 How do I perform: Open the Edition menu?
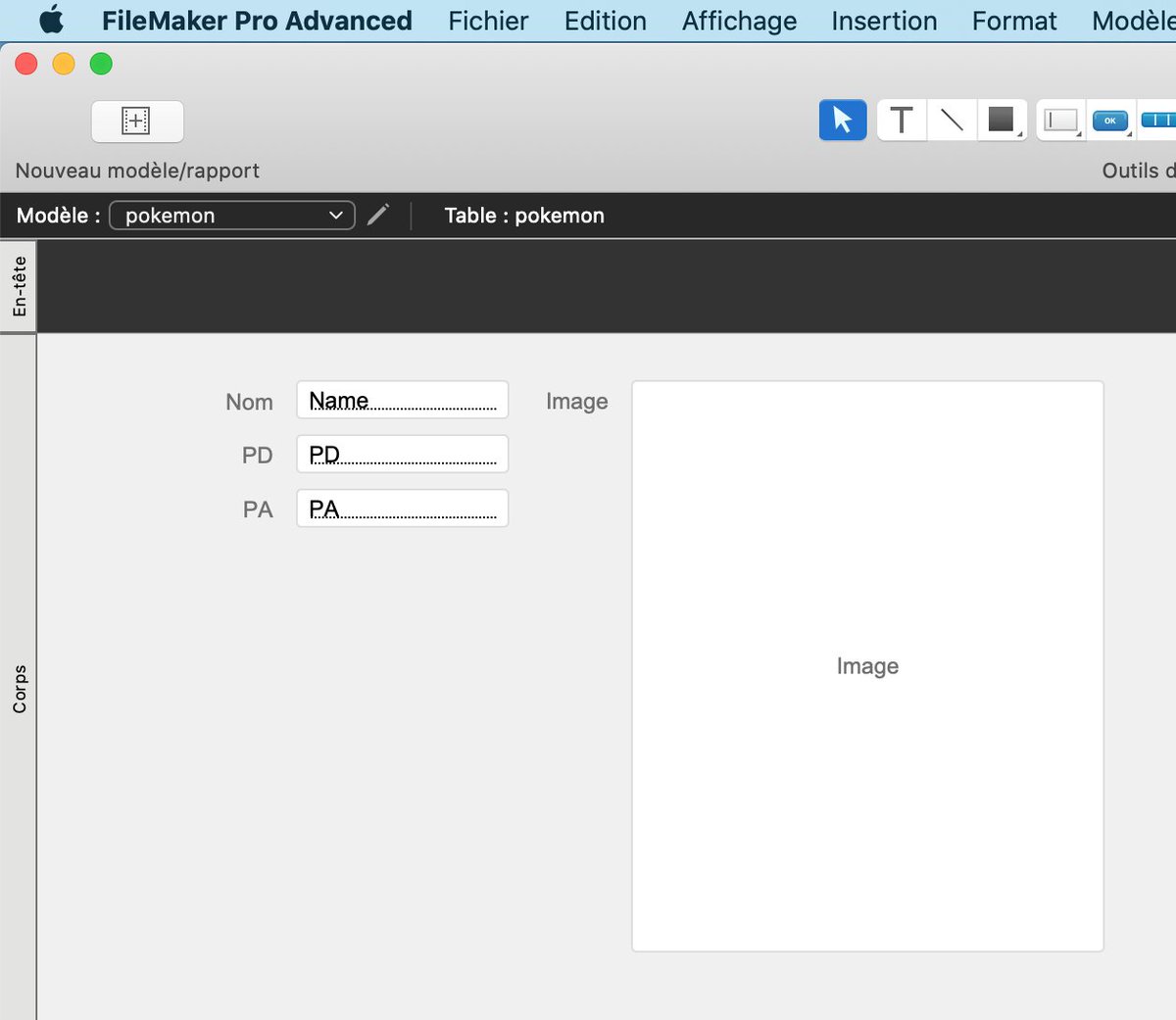click(606, 21)
